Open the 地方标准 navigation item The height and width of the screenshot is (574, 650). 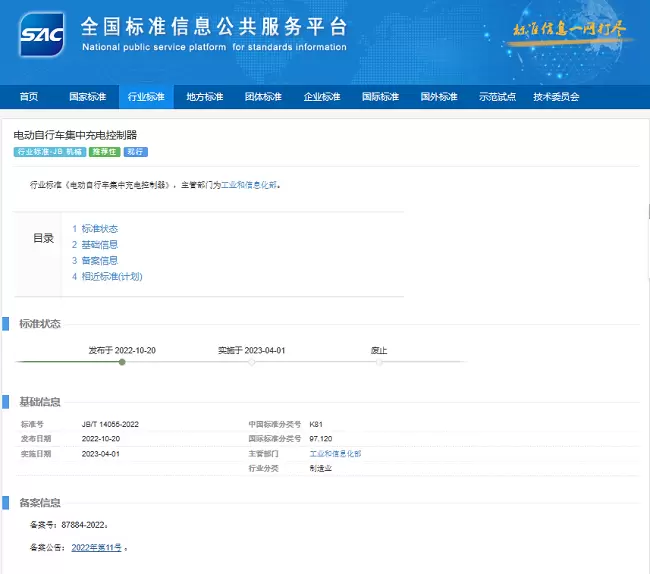coord(205,97)
